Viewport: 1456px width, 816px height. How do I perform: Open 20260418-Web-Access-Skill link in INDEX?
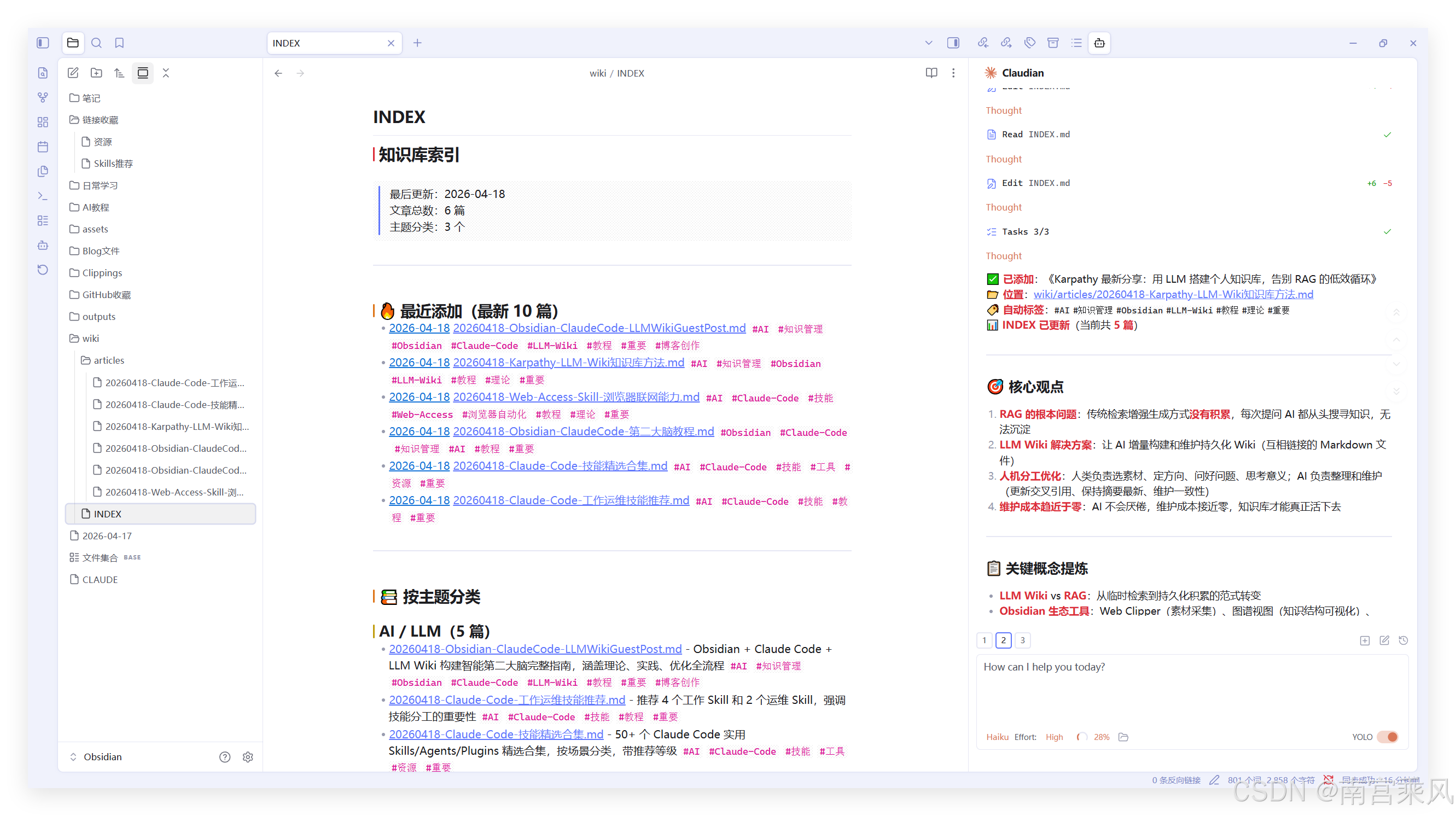pos(576,397)
